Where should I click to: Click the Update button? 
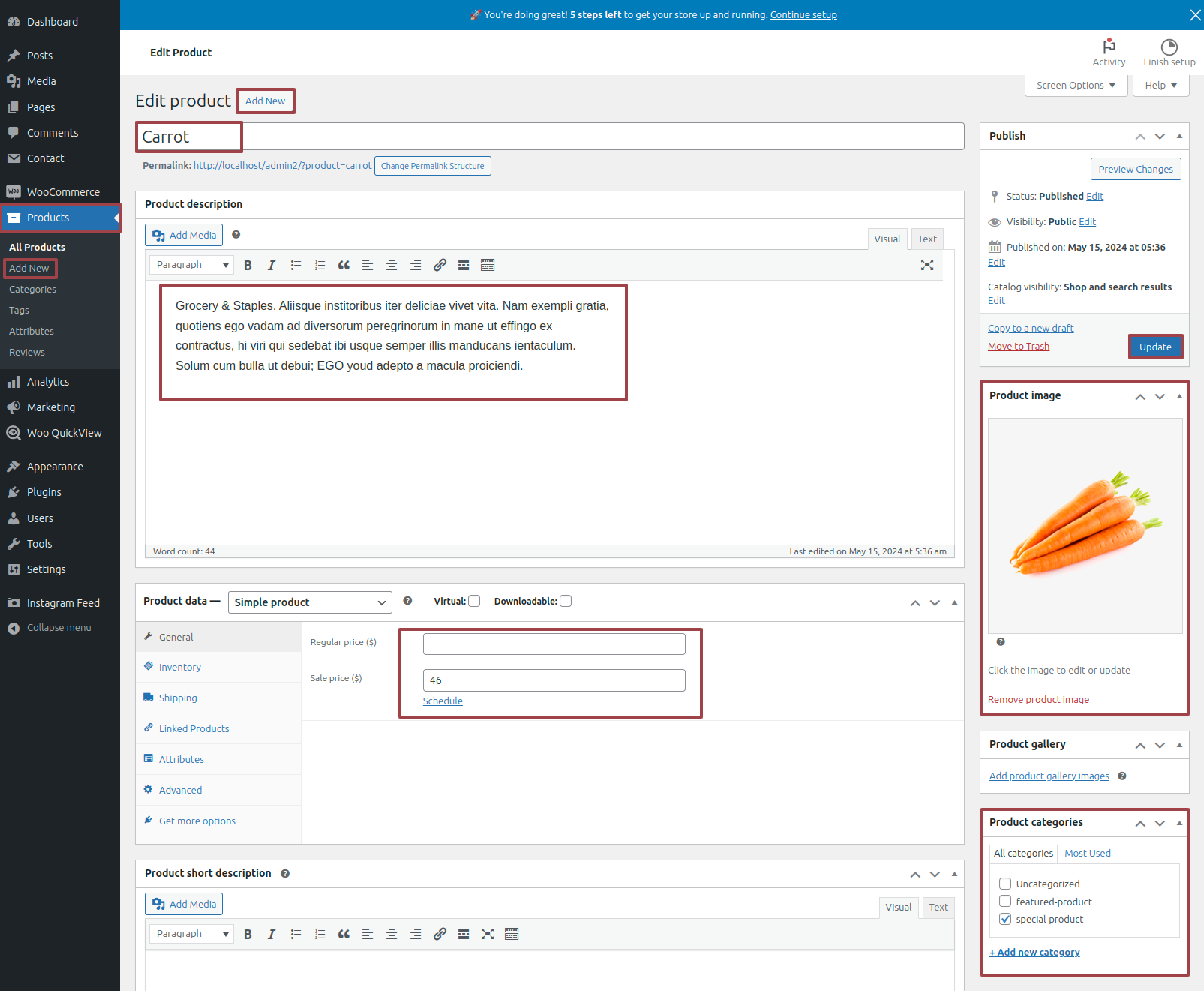[x=1155, y=347]
